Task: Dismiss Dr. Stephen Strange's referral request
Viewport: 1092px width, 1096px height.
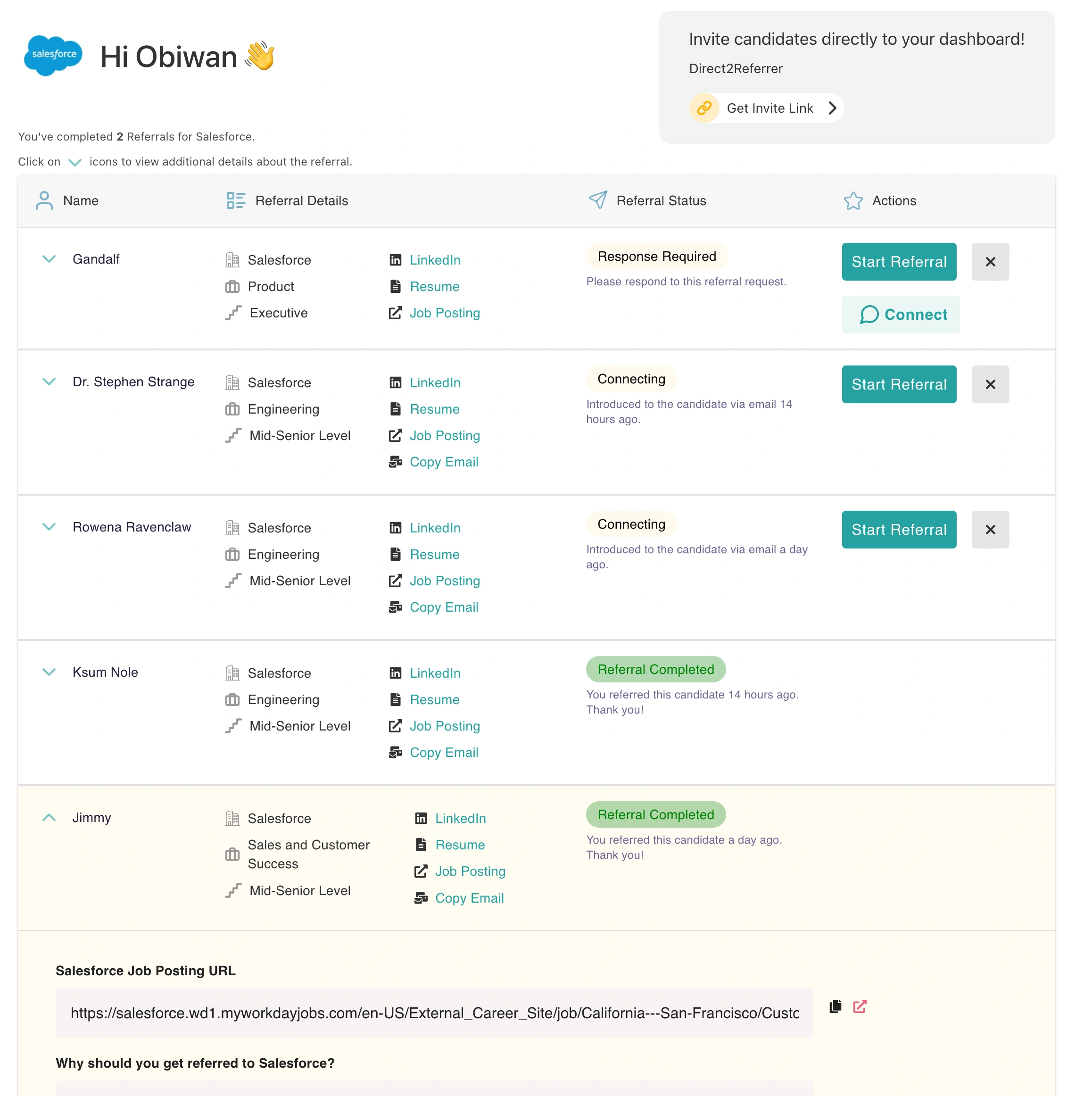Action: coord(990,384)
